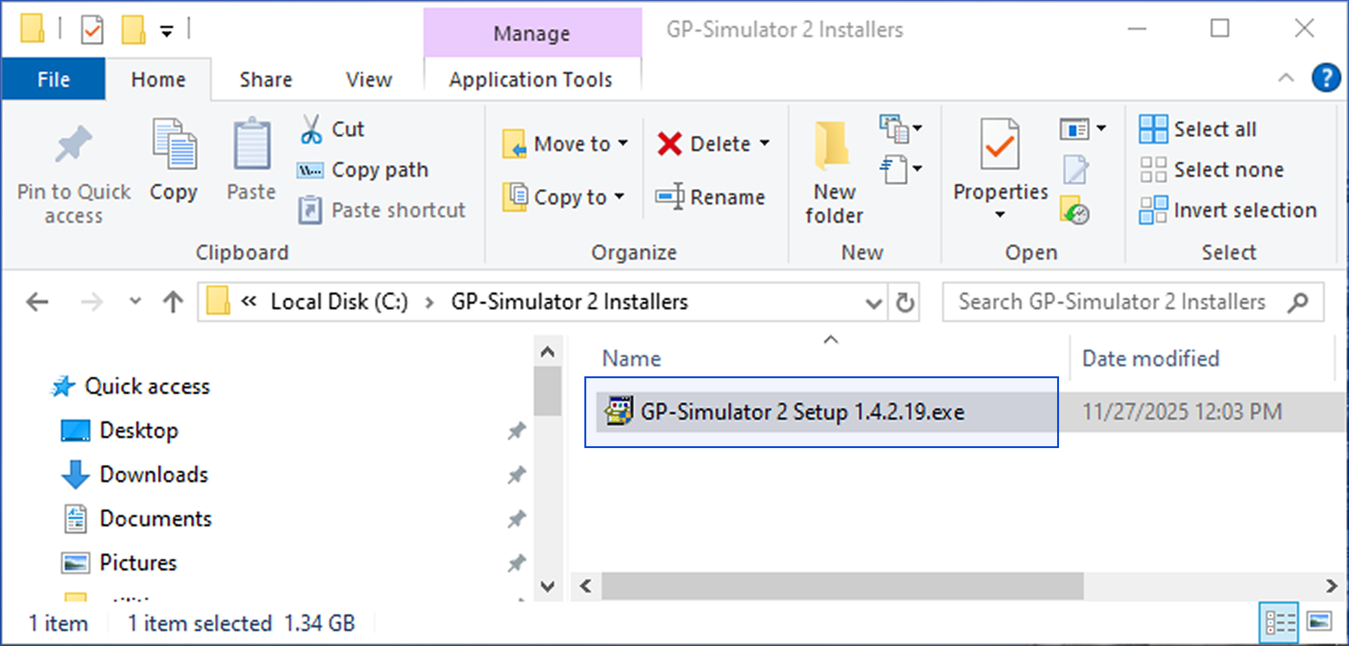Click Copy path in Clipboard group
Viewport: 1349px width, 646px height.
click(x=364, y=170)
